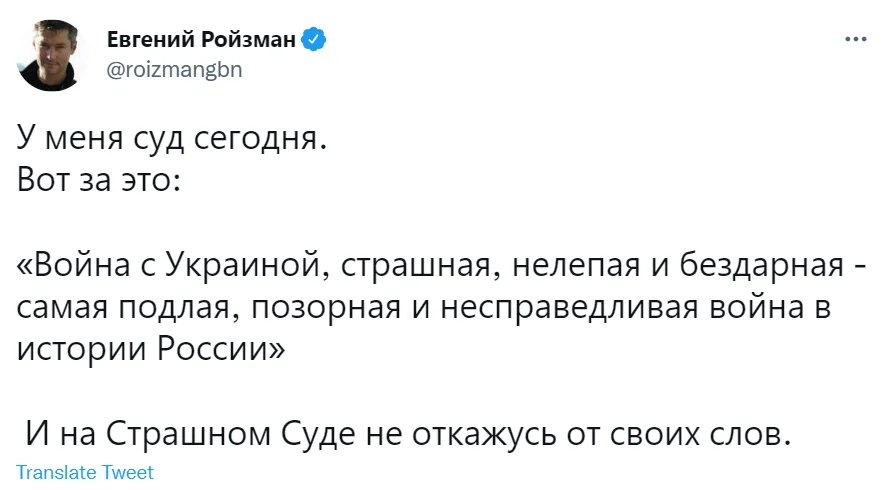Click the blue verified badge
Screen dimensions: 885x490
(315, 40)
